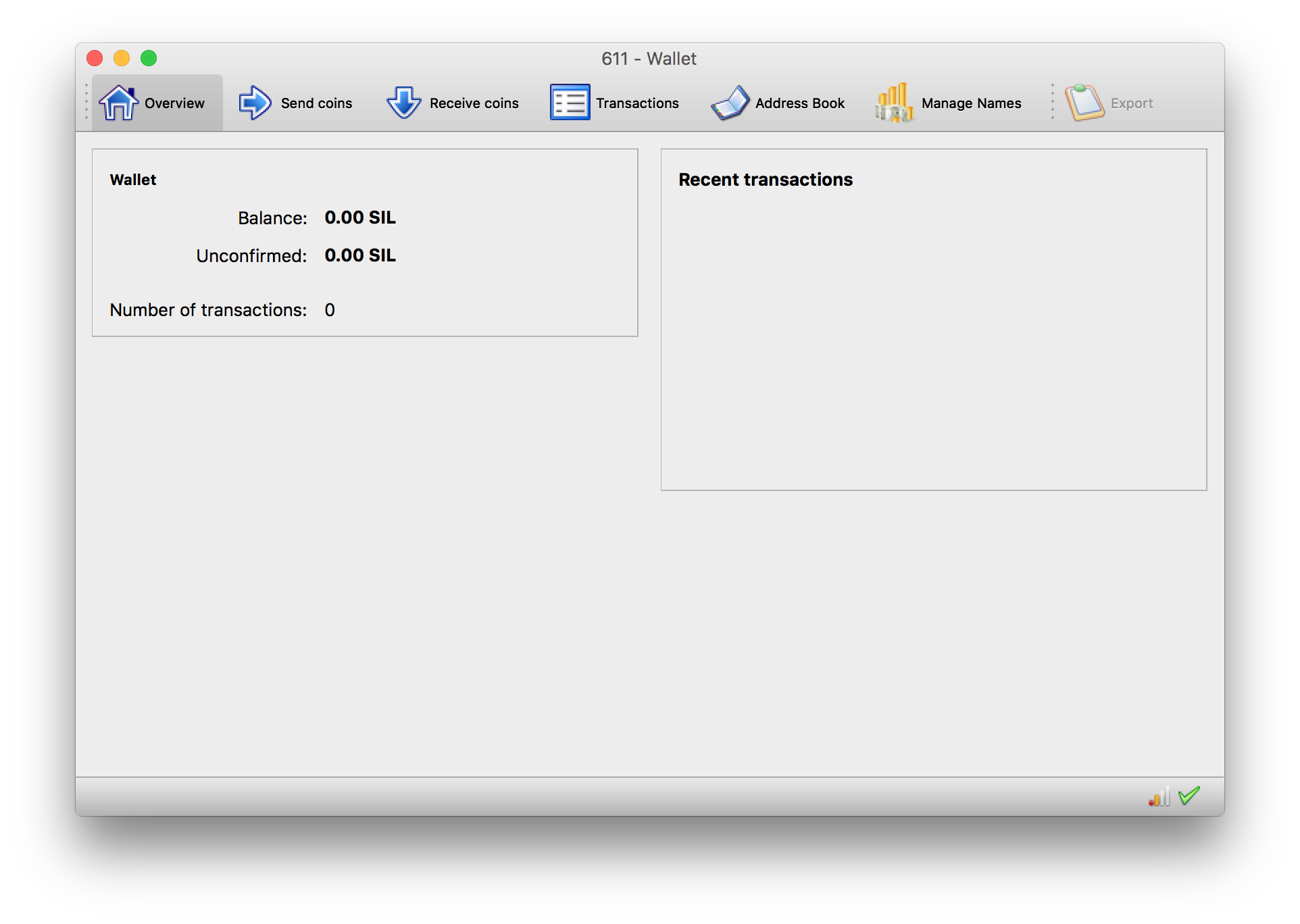
Task: Click the network connection signal bars icon
Action: [x=1159, y=796]
